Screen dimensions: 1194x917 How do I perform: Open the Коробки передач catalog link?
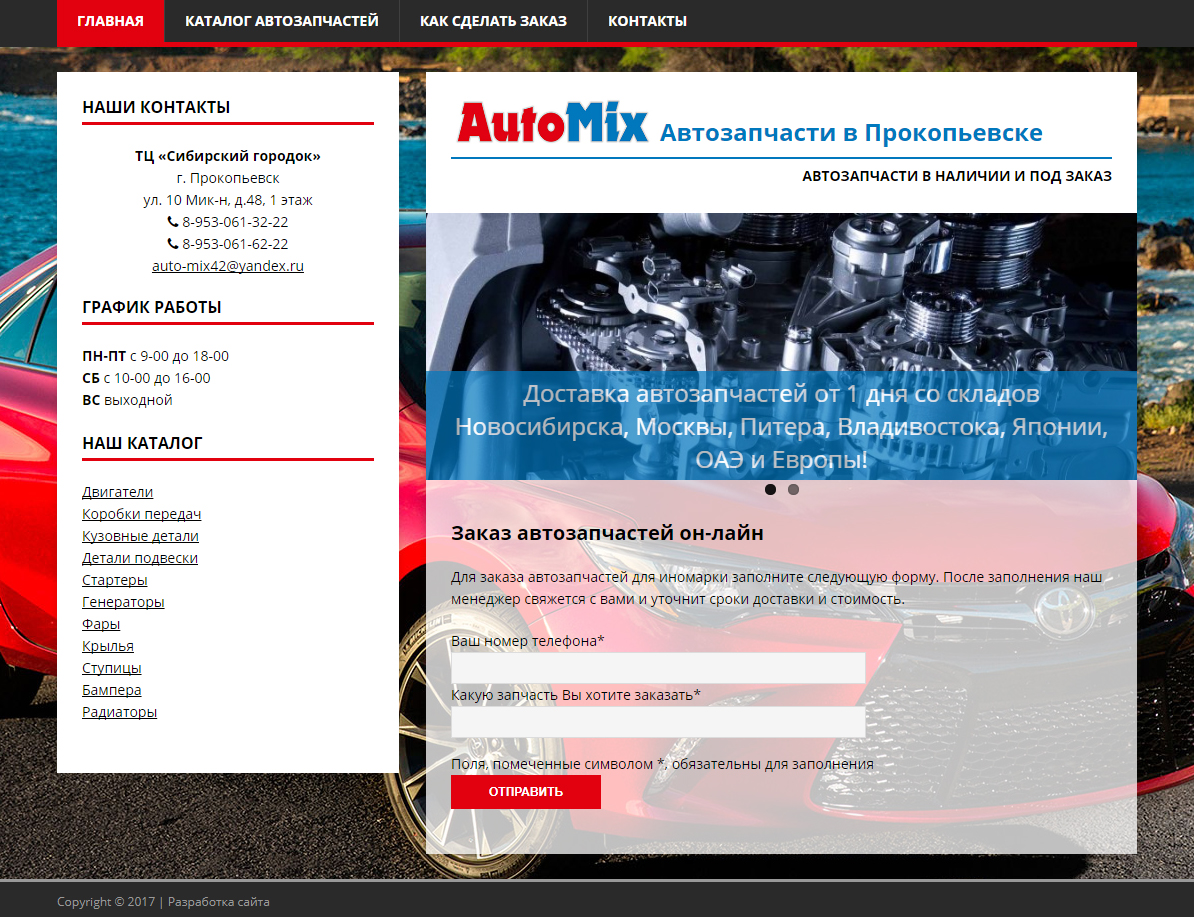pyautogui.click(x=142, y=514)
